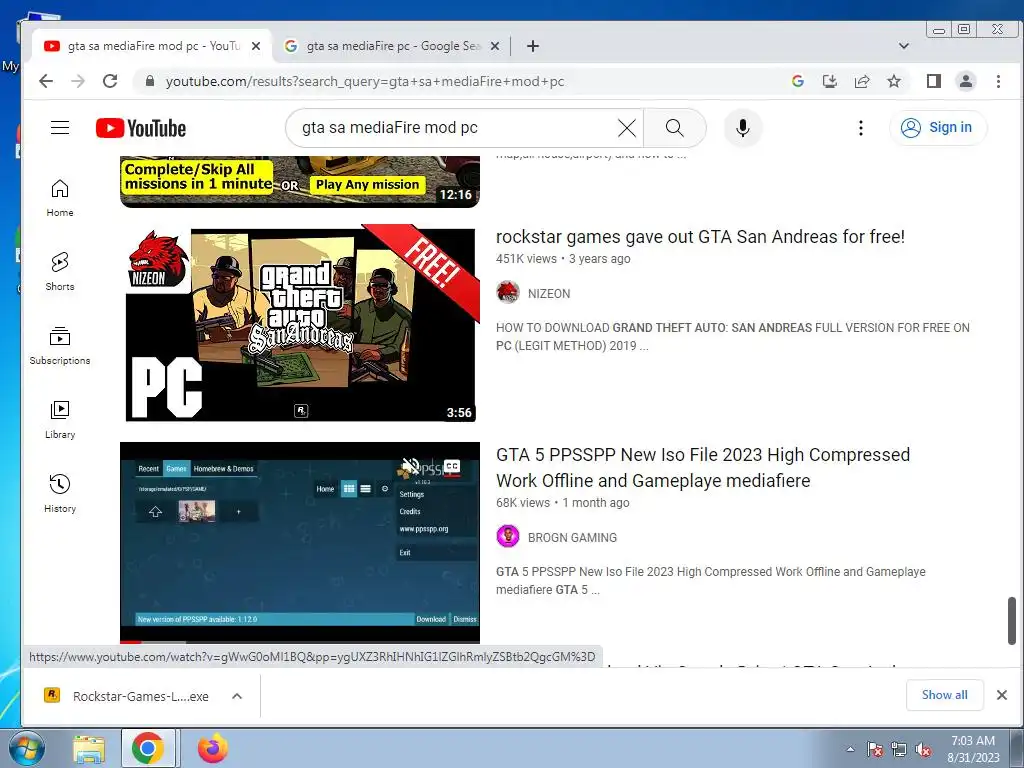1024x768 pixels.
Task: Clear the YouTube search box text
Action: pos(626,128)
